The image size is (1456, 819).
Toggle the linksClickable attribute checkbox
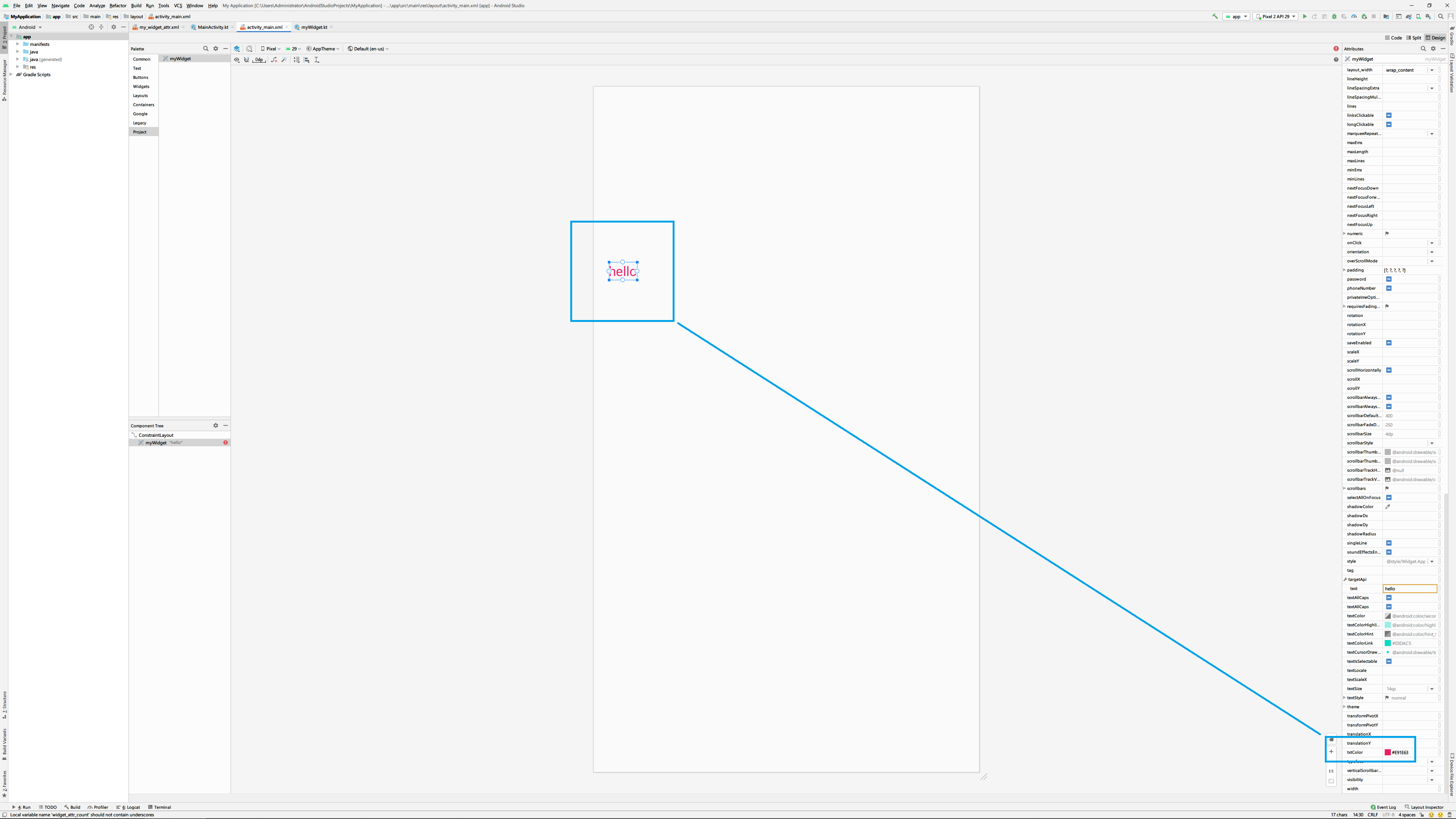[x=1389, y=115]
